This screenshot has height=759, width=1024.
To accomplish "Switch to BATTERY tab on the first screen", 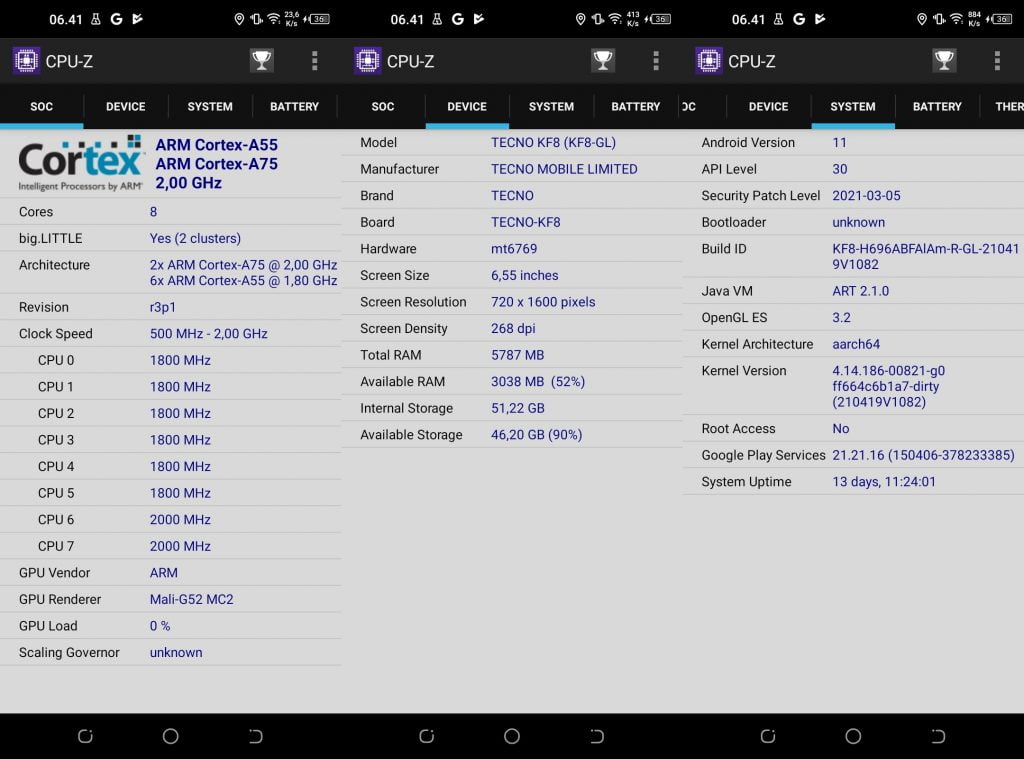I will click(295, 106).
